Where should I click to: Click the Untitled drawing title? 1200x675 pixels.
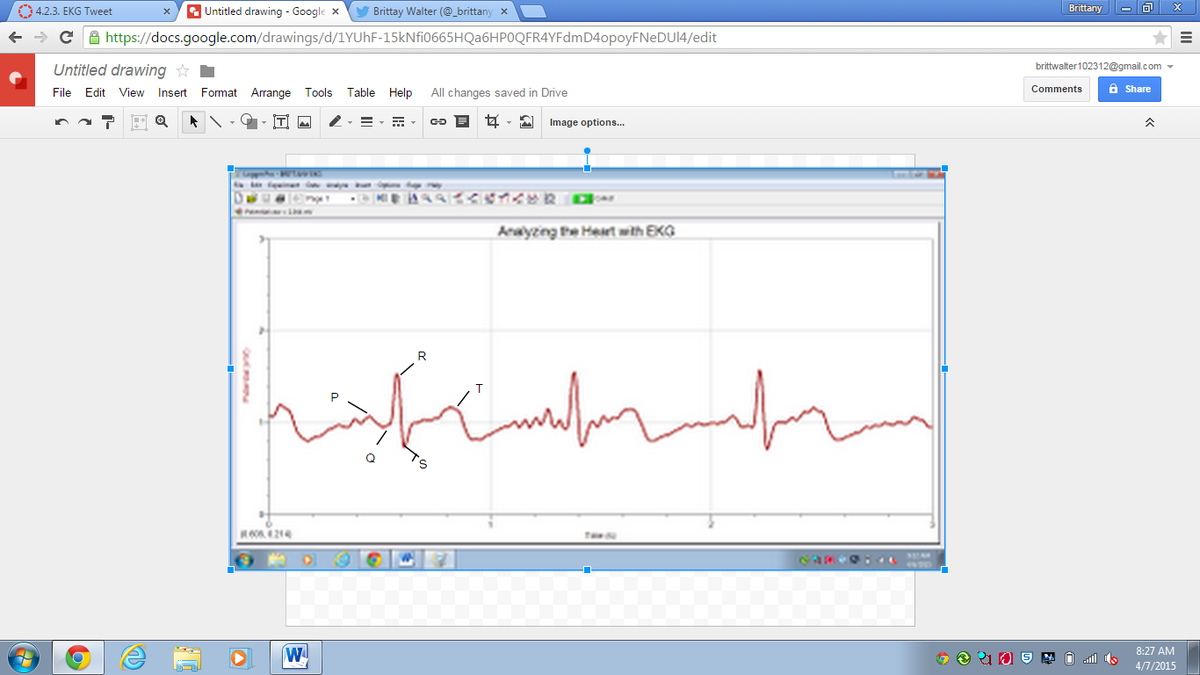point(110,70)
